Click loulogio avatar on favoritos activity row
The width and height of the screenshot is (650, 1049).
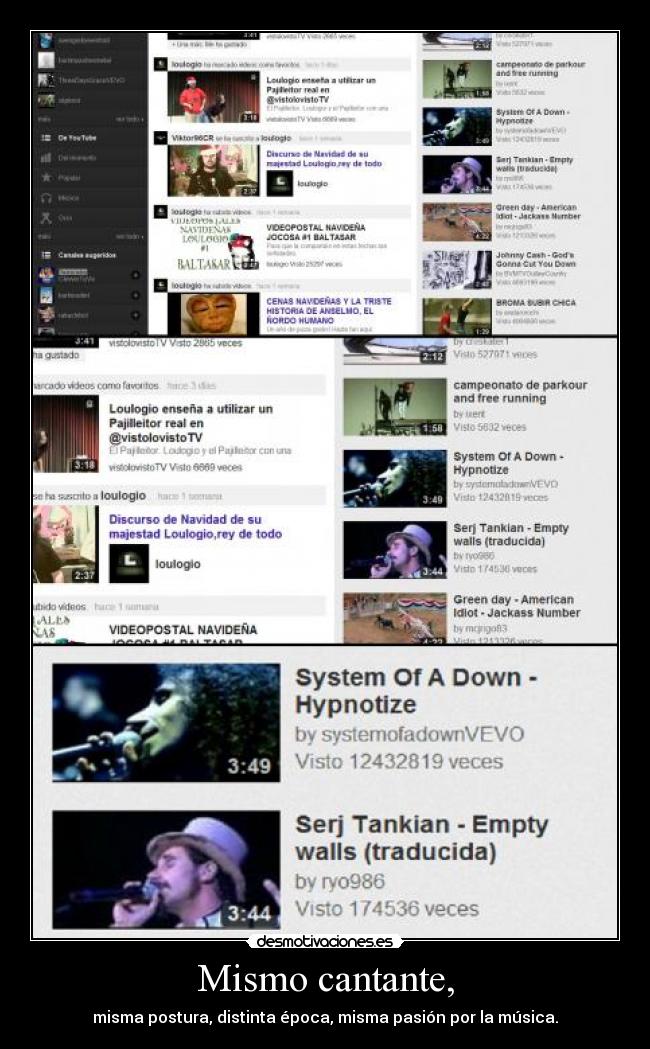160,64
